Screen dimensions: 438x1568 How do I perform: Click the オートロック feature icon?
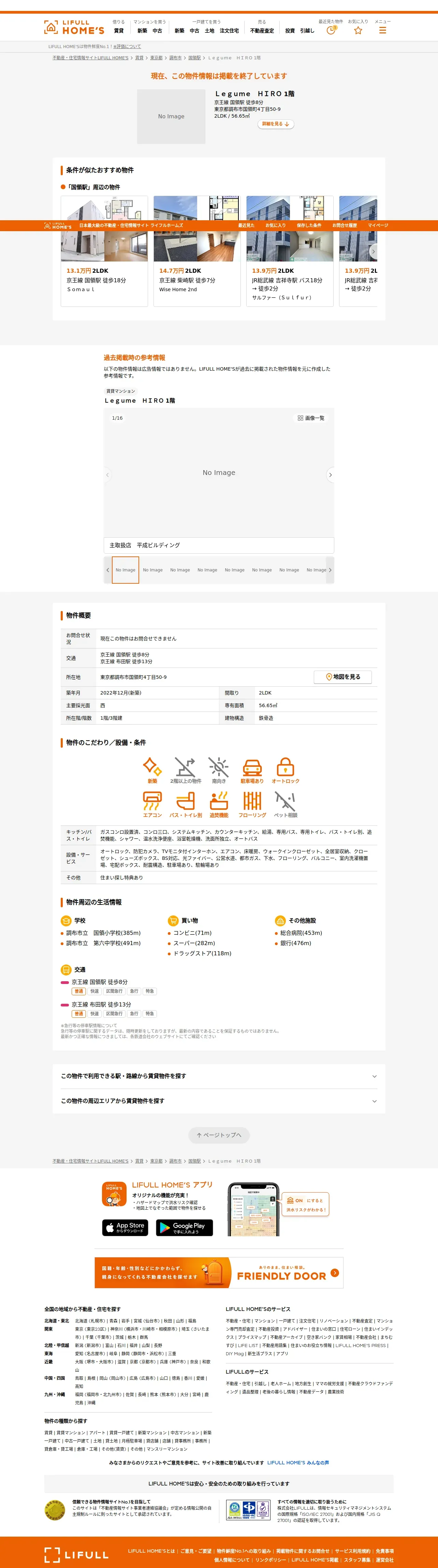(285, 766)
